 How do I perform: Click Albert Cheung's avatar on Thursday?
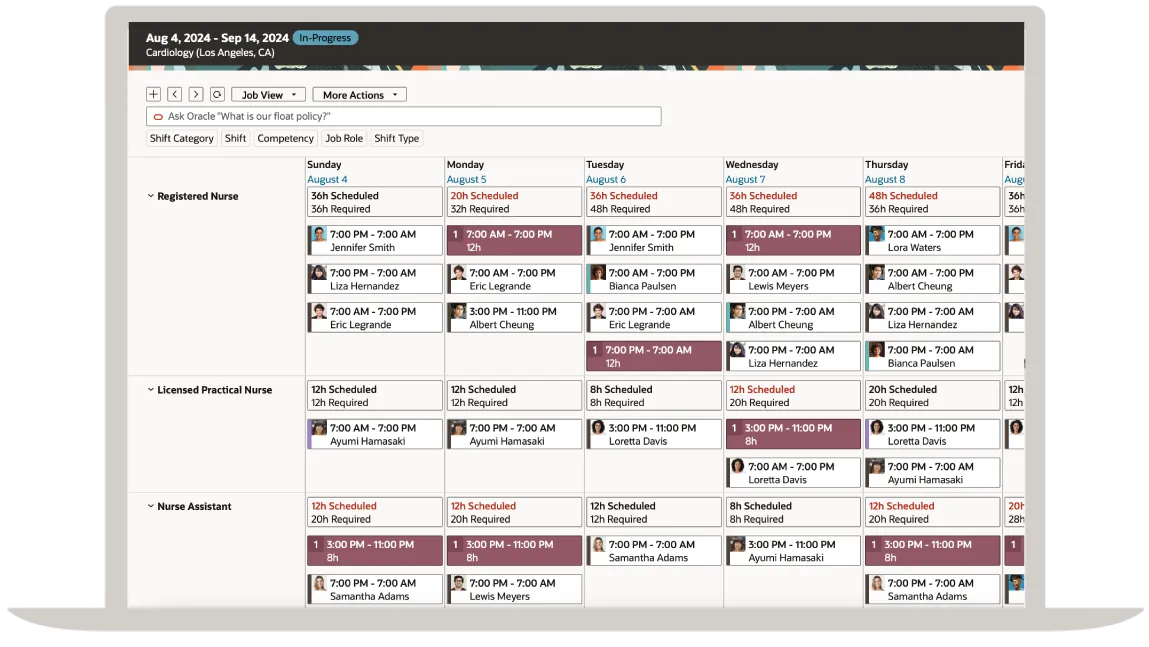click(876, 273)
